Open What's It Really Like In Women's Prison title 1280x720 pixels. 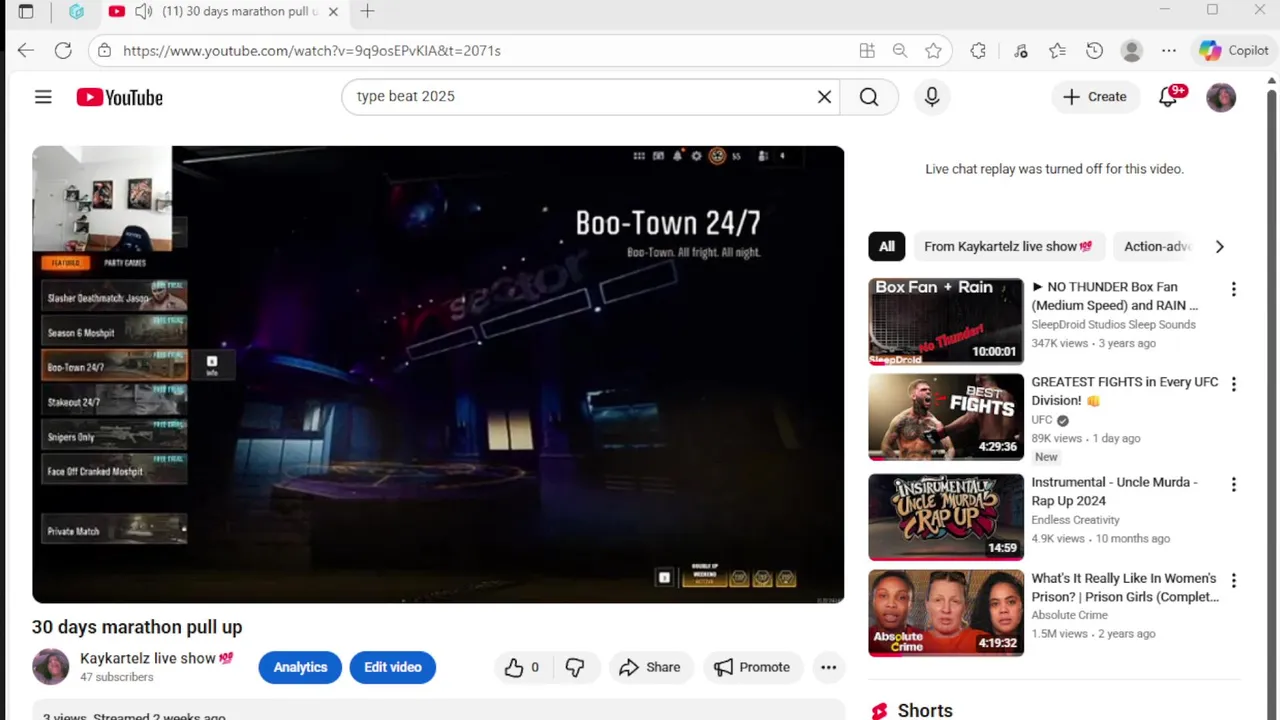1125,587
